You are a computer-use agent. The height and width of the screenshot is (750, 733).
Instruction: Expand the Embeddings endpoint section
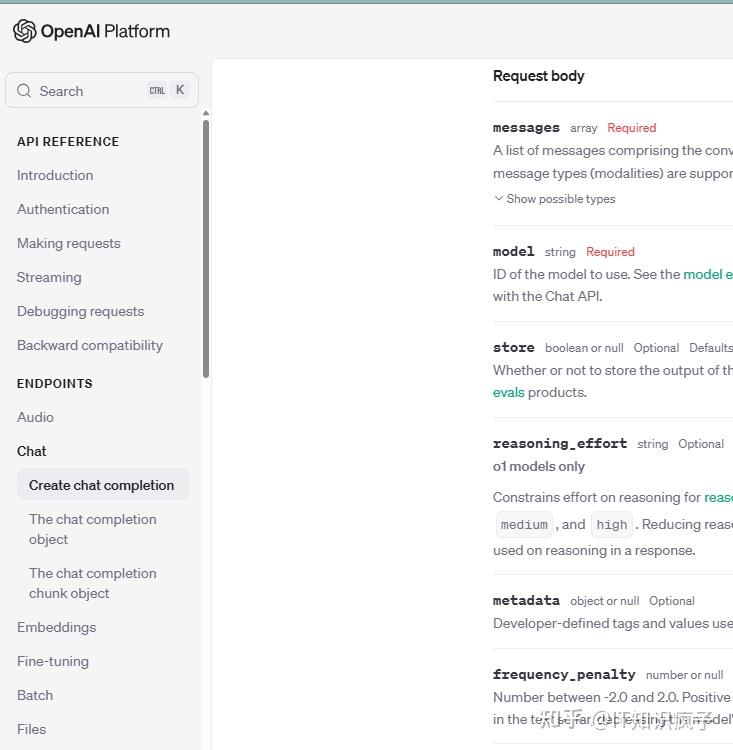[56, 627]
